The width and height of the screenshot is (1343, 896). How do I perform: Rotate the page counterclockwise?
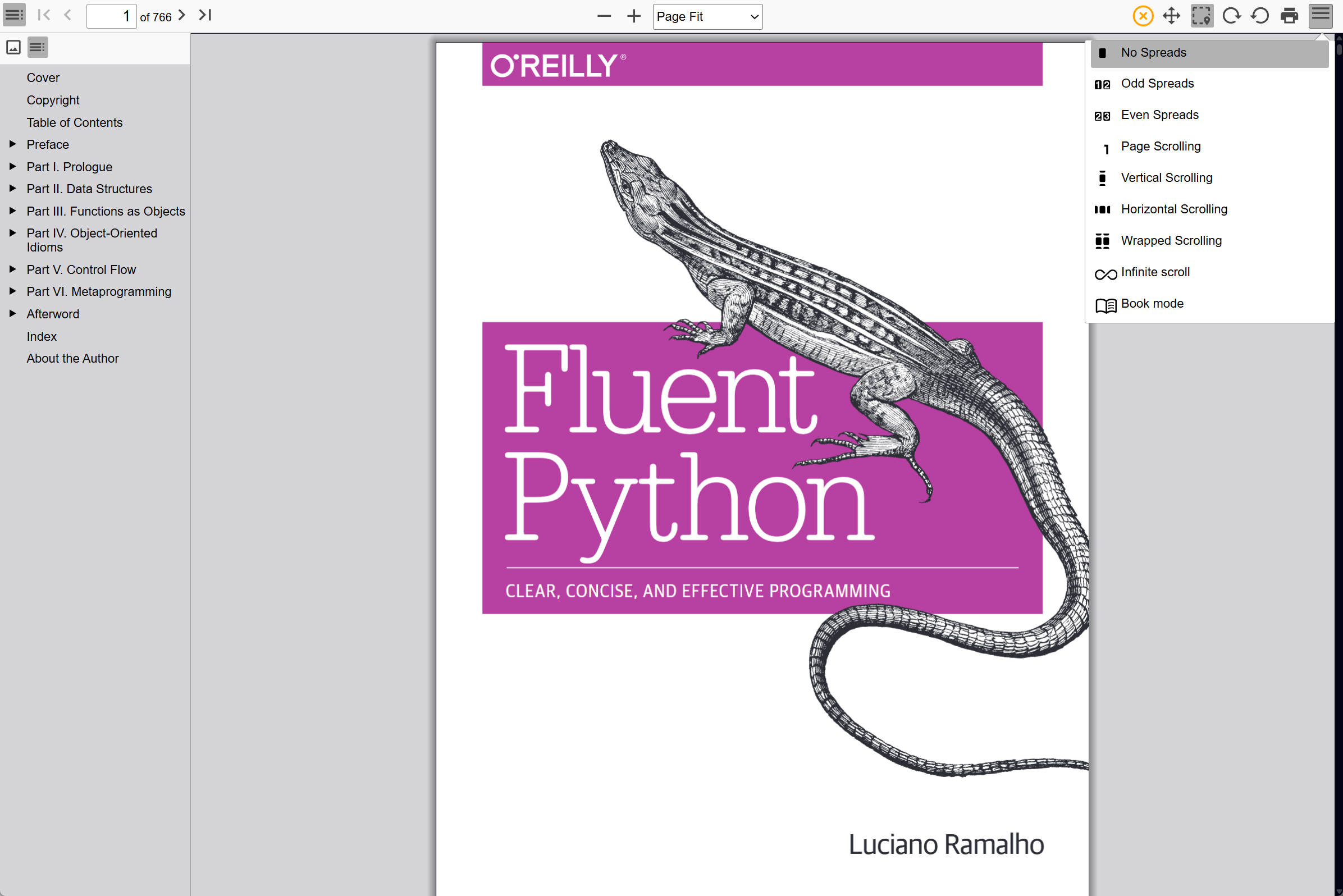[x=1259, y=15]
